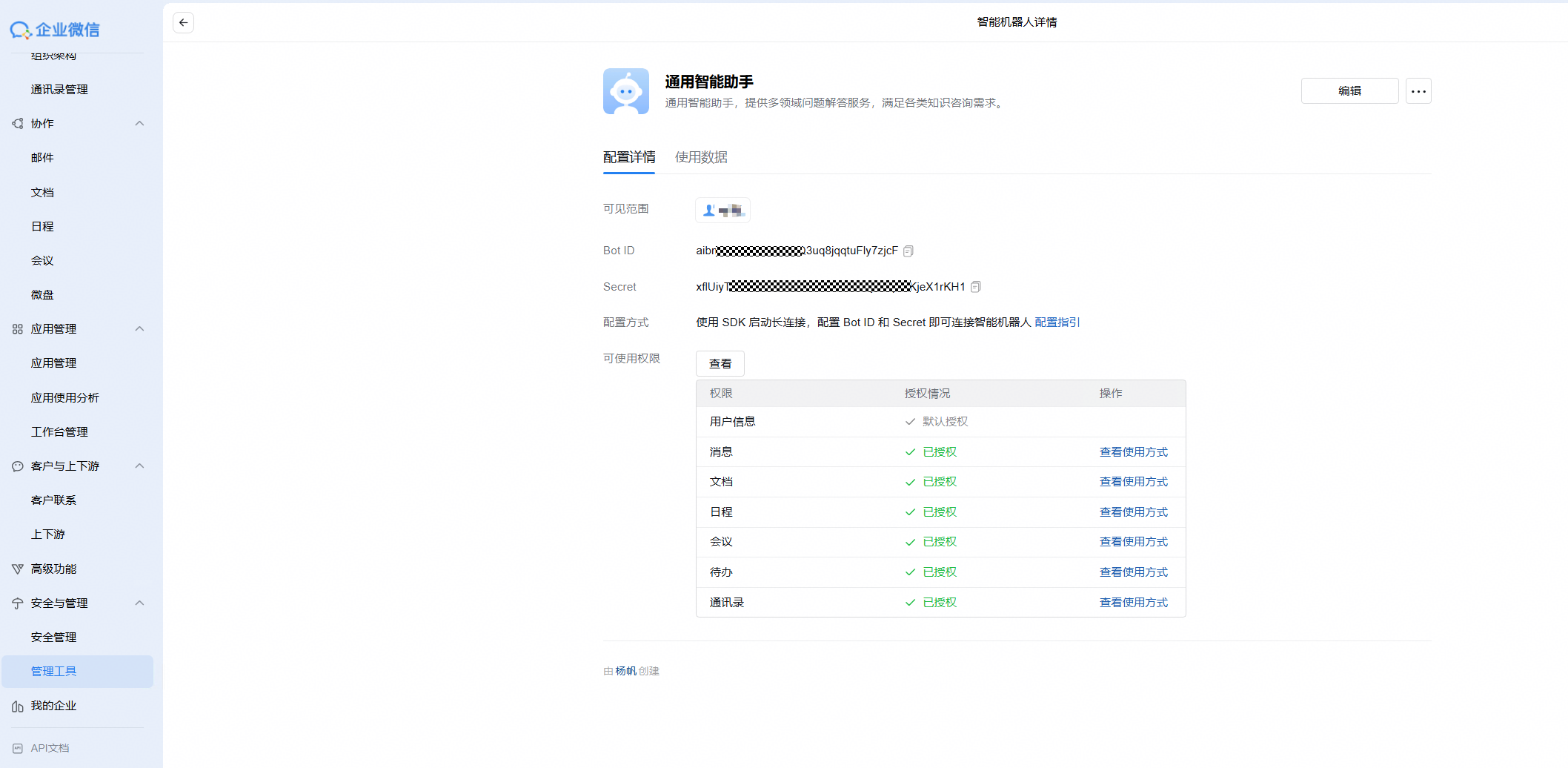Open 高级功能 in the sidebar
The image size is (1568, 768).
(53, 569)
